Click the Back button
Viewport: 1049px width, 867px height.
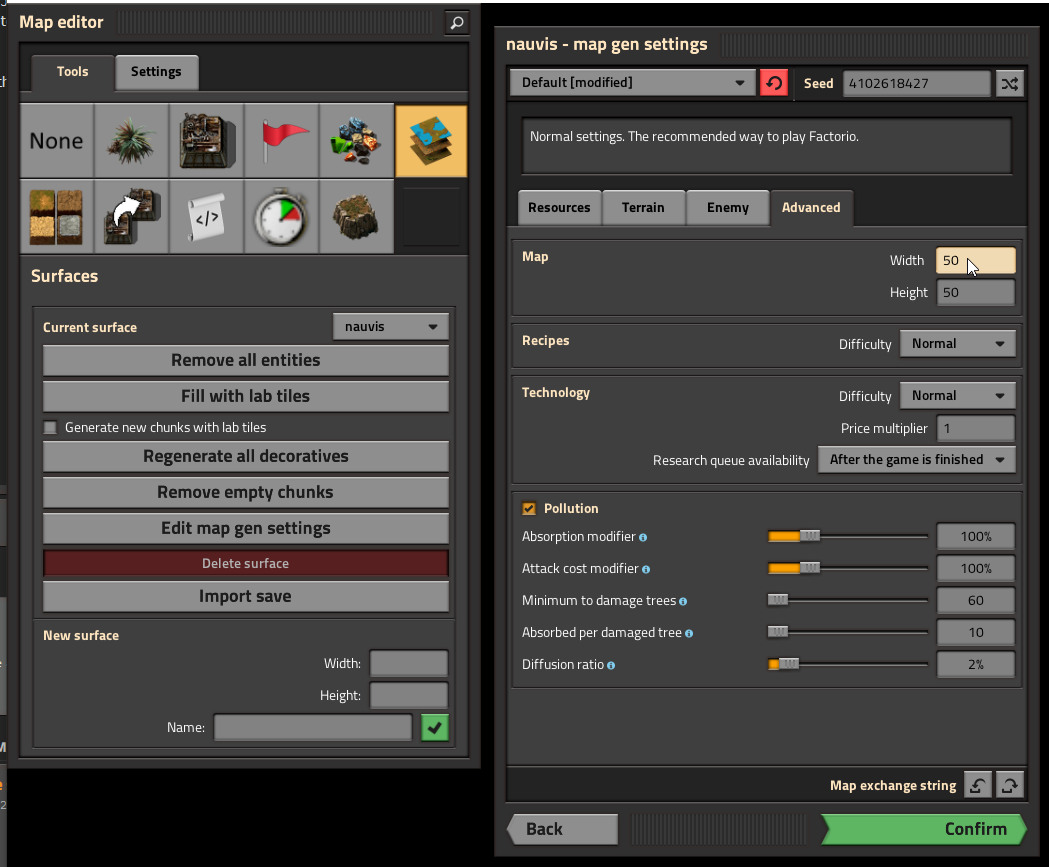[562, 829]
